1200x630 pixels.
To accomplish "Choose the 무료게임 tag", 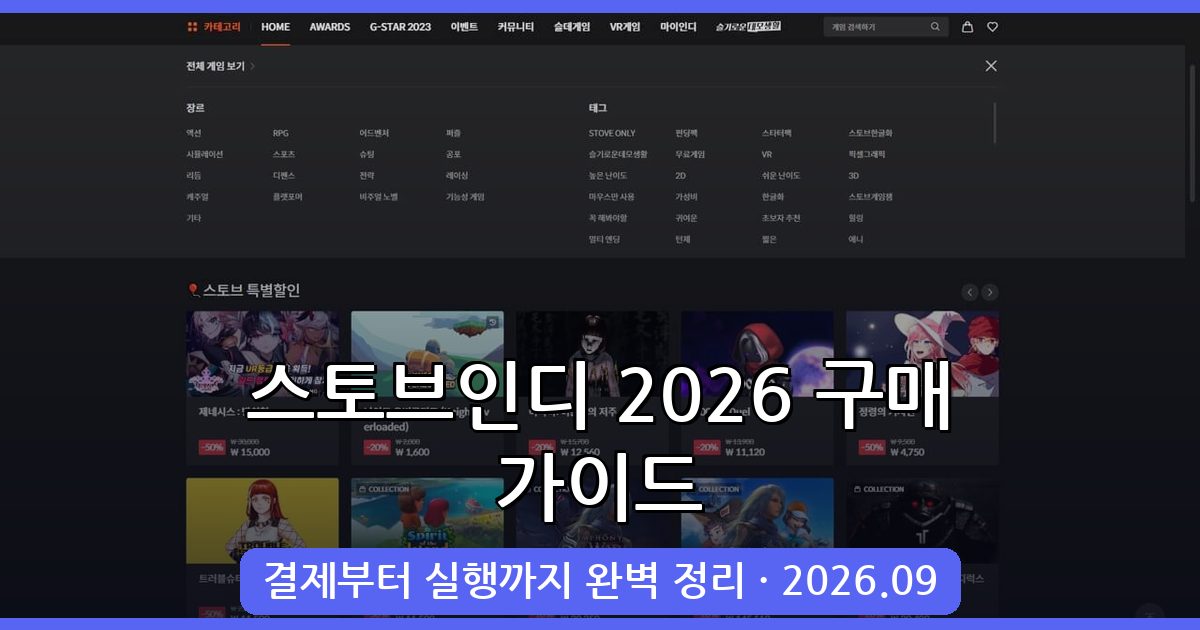I will click(691, 154).
